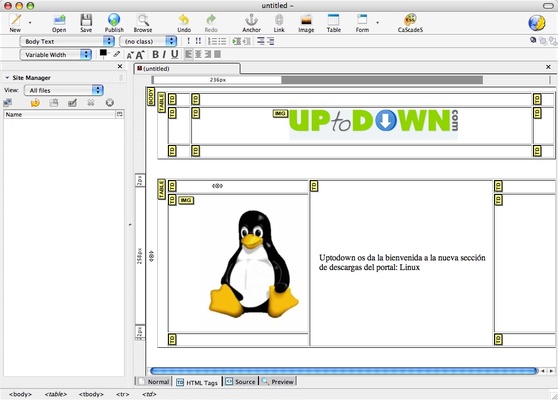This screenshot has height=400, width=558.
Task: Click the Form toolbar icon
Action: [x=362, y=20]
